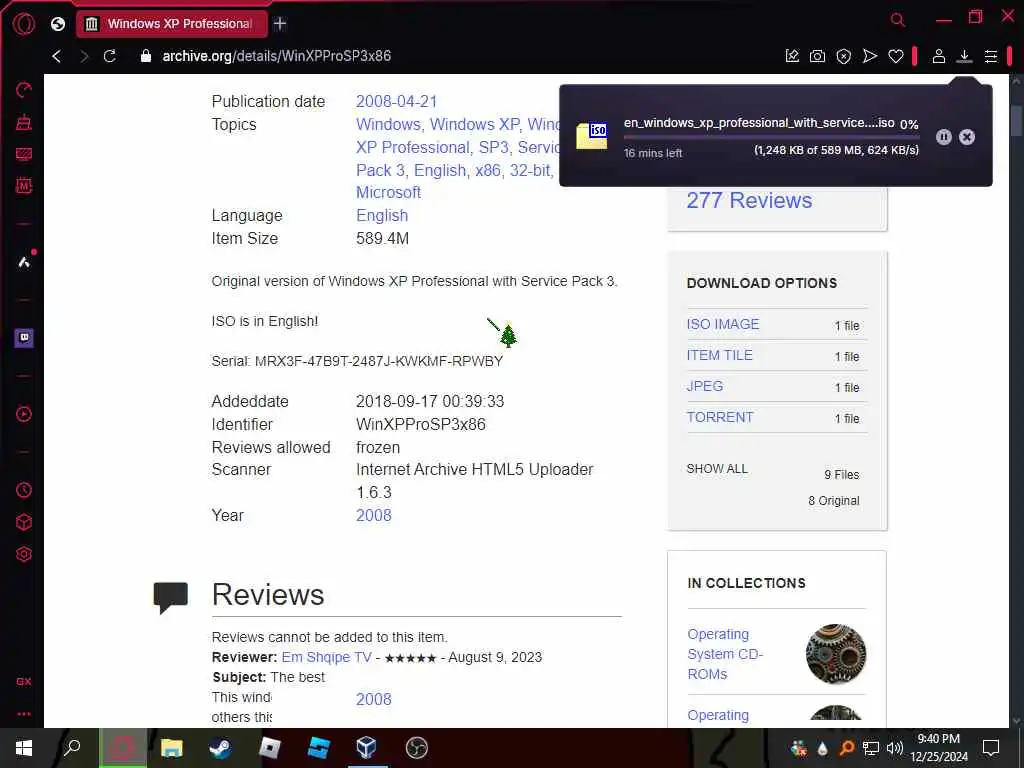Pause the ISO download
This screenshot has height=768, width=1024.
[x=944, y=137]
